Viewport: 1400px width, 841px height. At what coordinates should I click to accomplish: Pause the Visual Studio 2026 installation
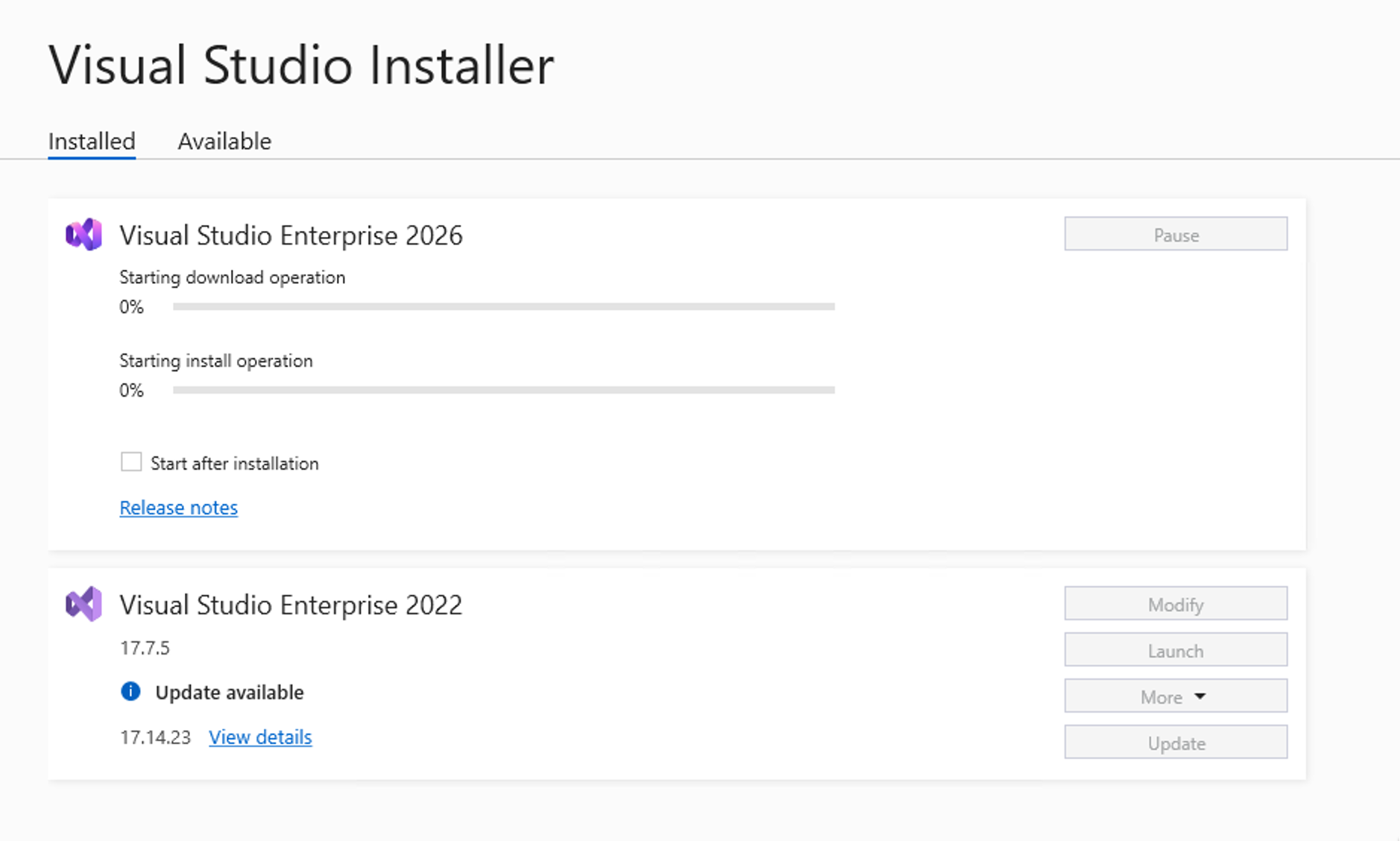(1175, 235)
